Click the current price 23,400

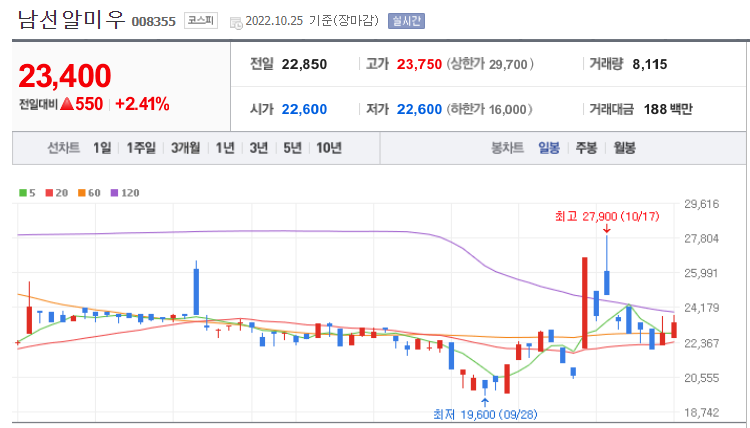coord(65,76)
